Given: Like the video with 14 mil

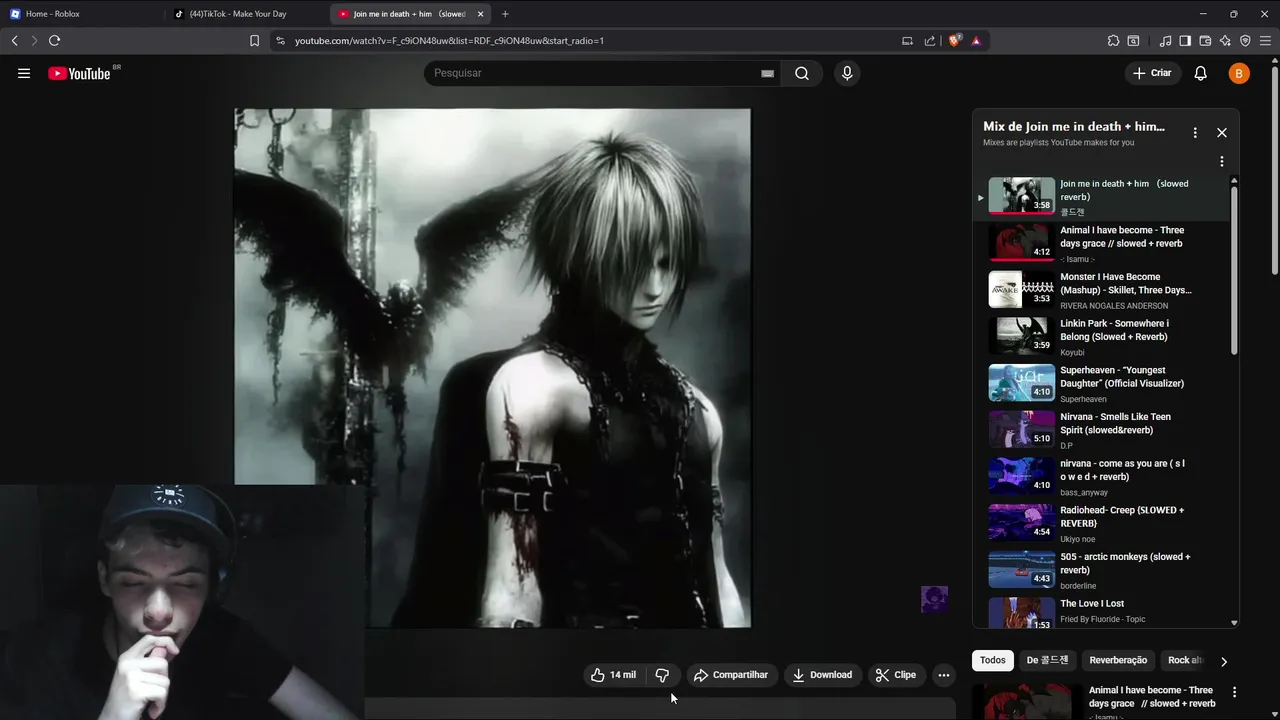Looking at the screenshot, I should tap(613, 675).
